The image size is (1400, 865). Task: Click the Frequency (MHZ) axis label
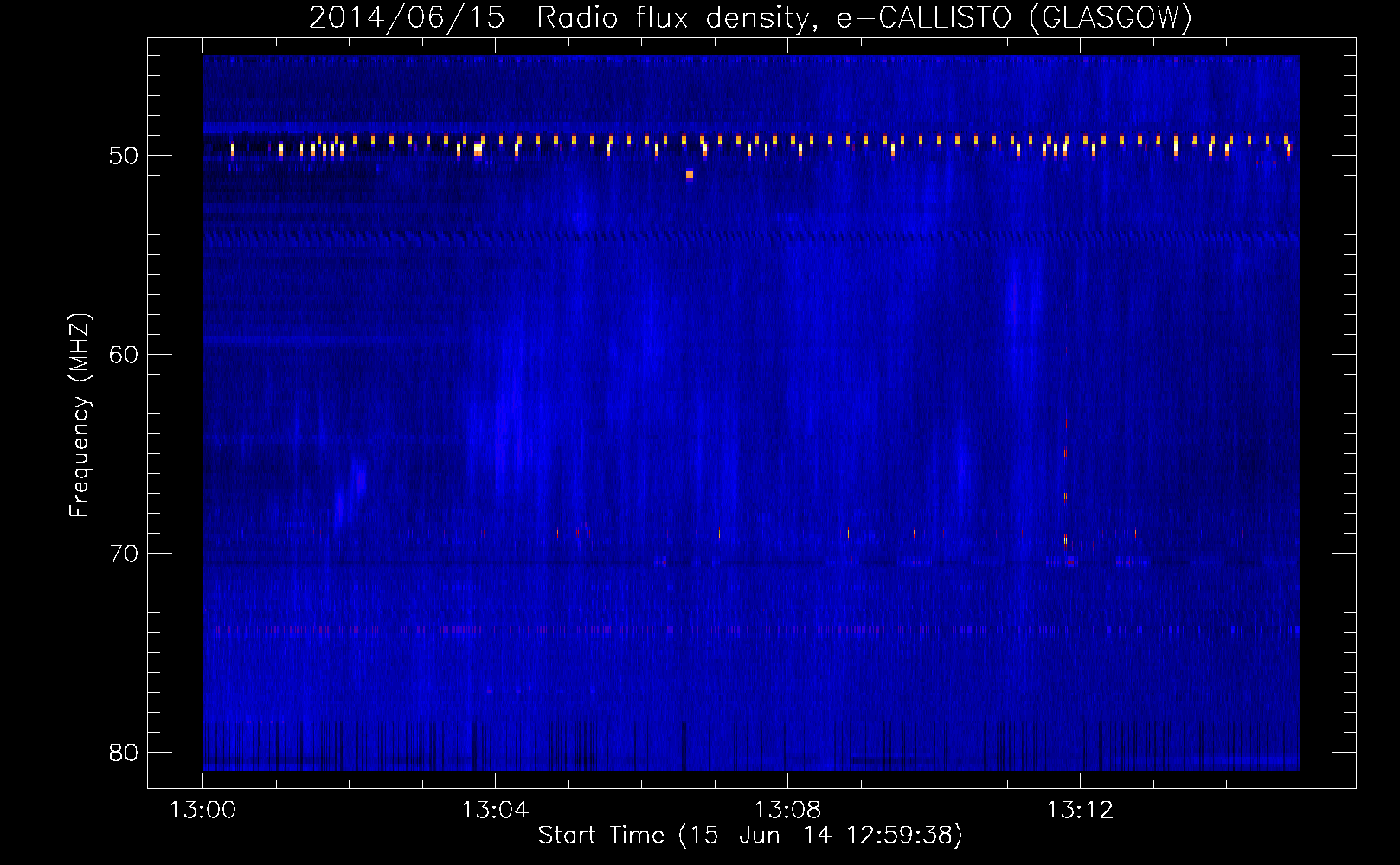80,415
